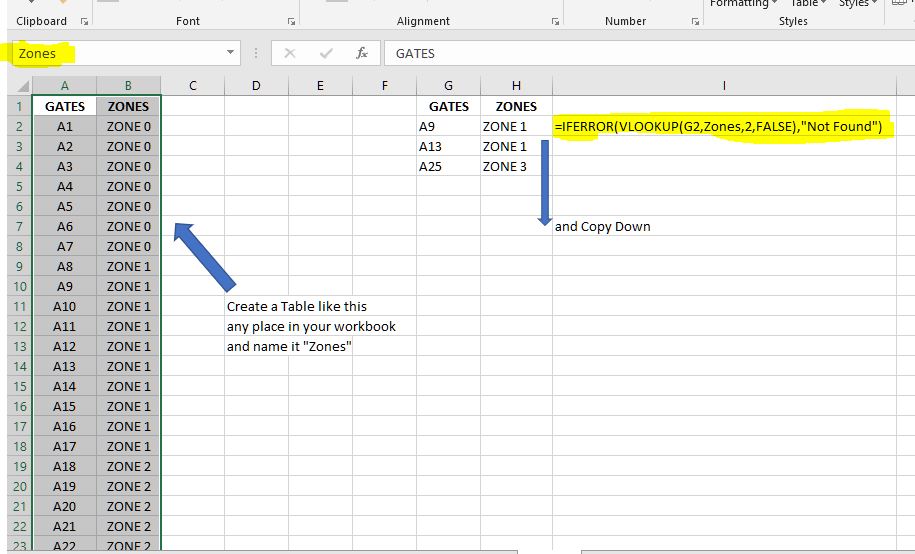
Task: Select column E header
Action: (x=320, y=86)
